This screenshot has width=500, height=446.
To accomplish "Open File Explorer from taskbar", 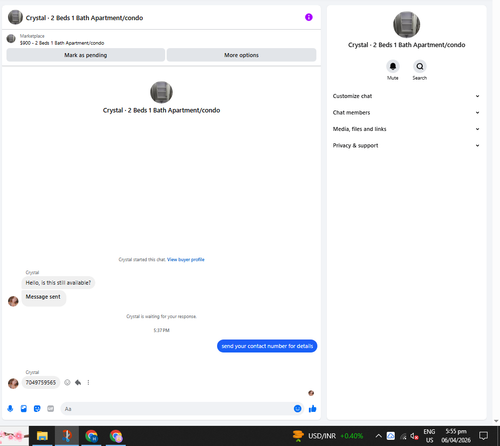I will 42,436.
